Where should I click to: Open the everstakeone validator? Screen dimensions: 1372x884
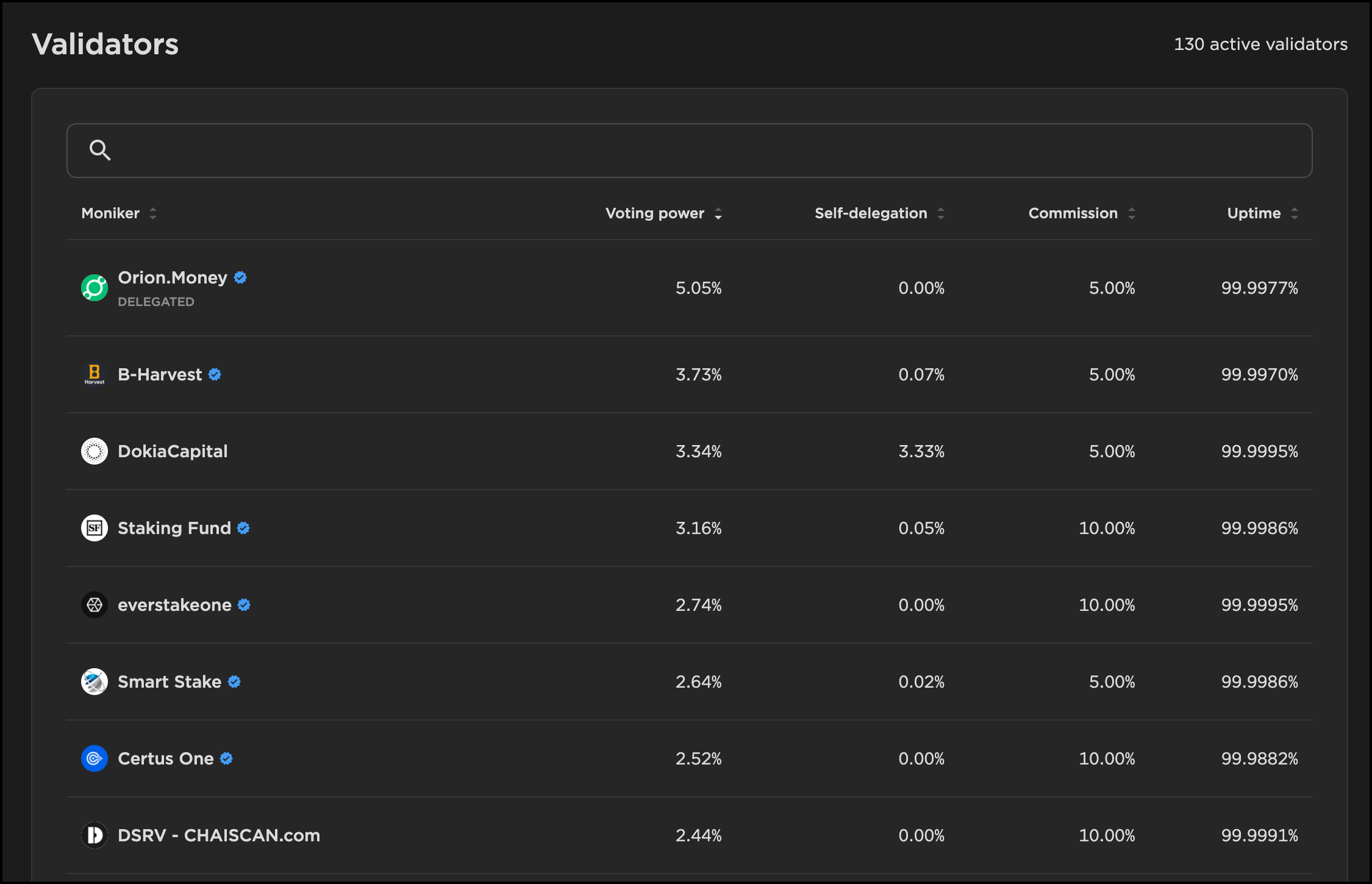click(174, 605)
